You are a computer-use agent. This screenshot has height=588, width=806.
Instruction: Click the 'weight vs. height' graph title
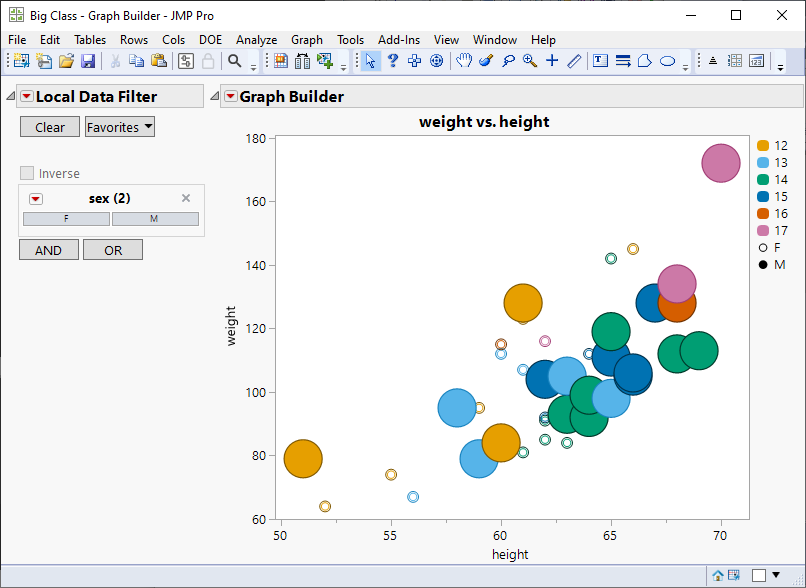[484, 122]
